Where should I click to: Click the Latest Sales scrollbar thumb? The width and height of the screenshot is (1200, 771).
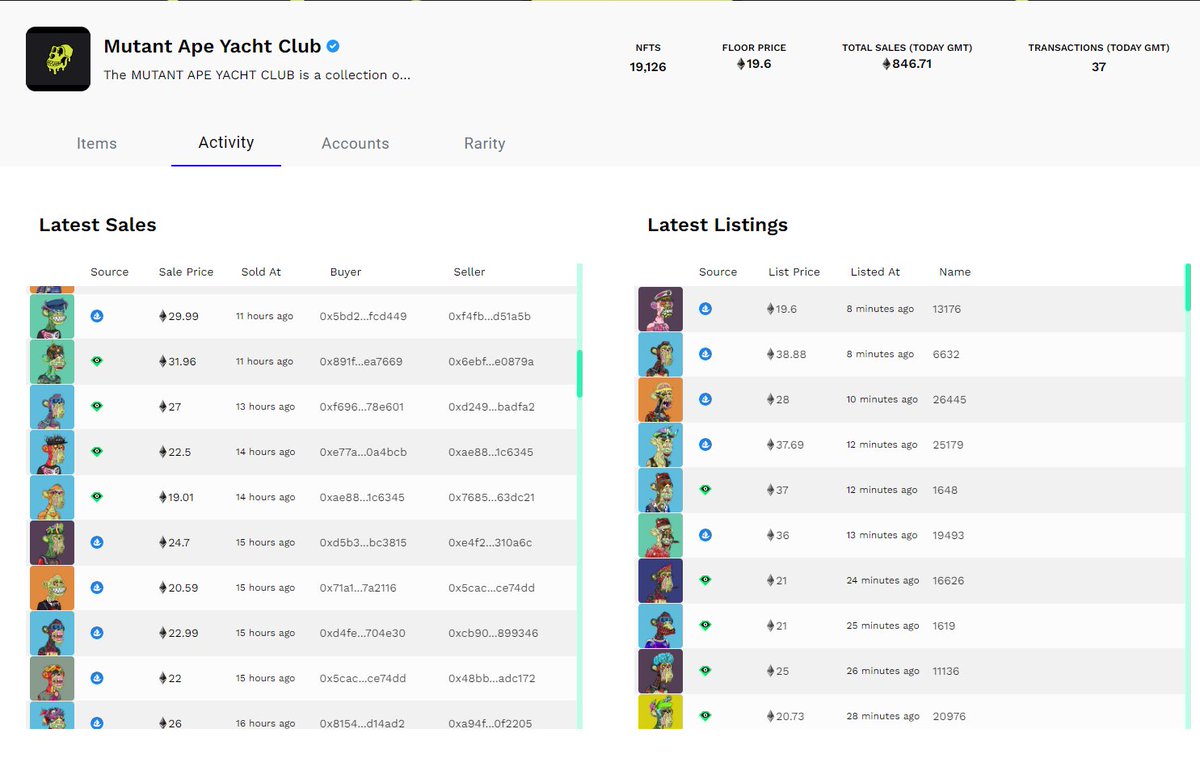coord(579,372)
